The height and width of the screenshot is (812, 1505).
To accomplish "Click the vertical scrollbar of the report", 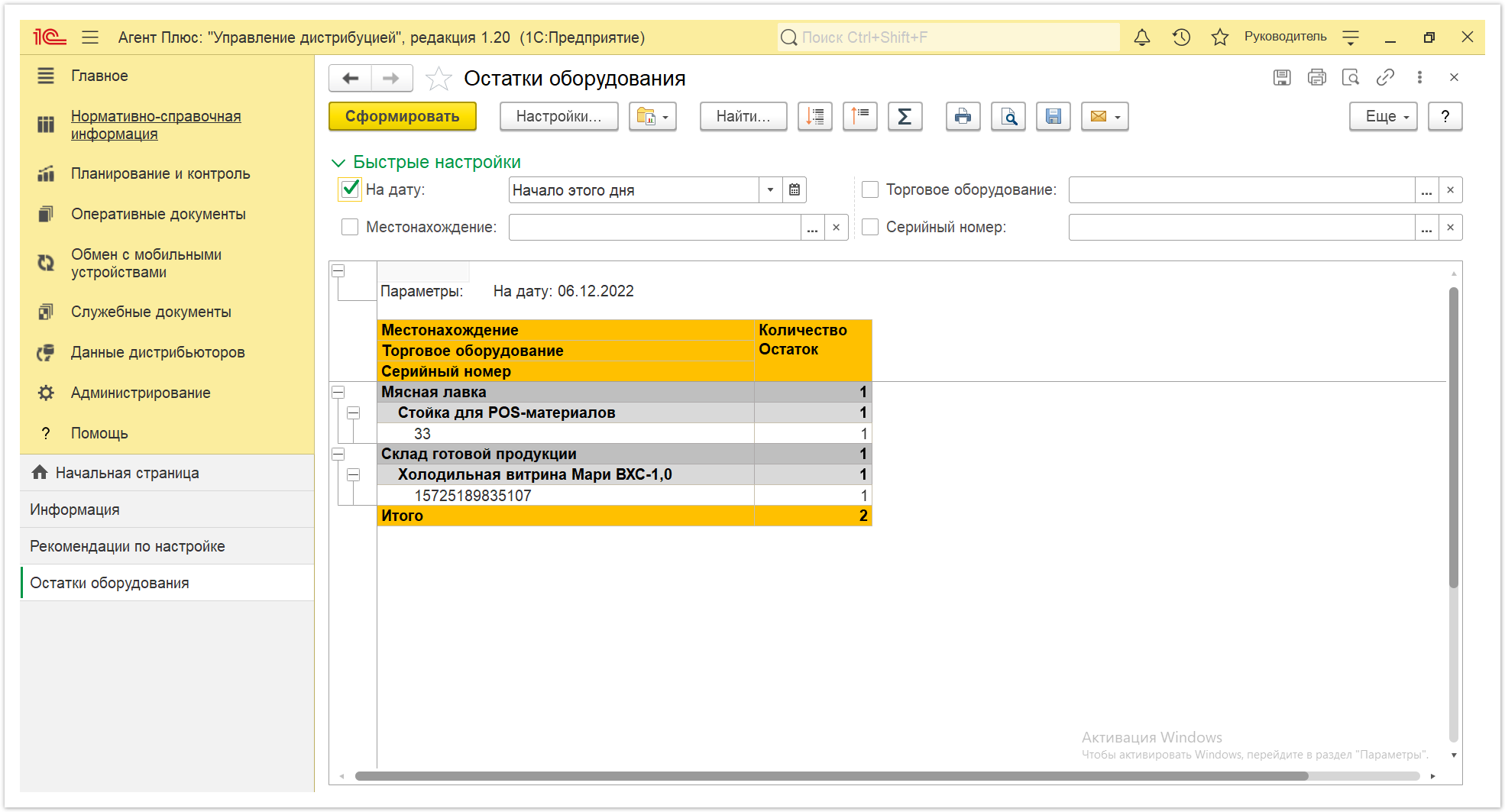I will (x=1453, y=437).
